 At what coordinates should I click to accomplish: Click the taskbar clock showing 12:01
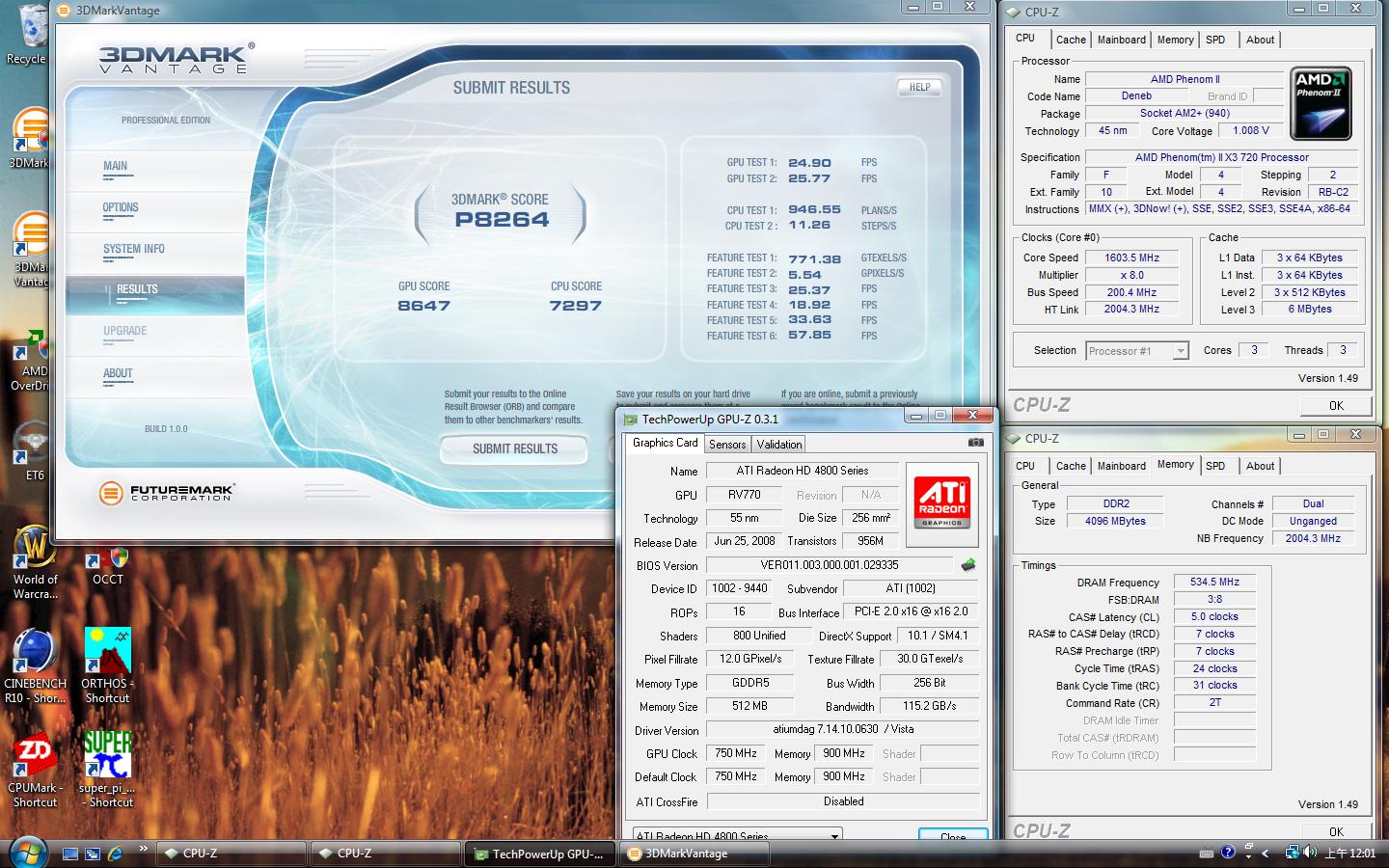pyautogui.click(x=1350, y=854)
